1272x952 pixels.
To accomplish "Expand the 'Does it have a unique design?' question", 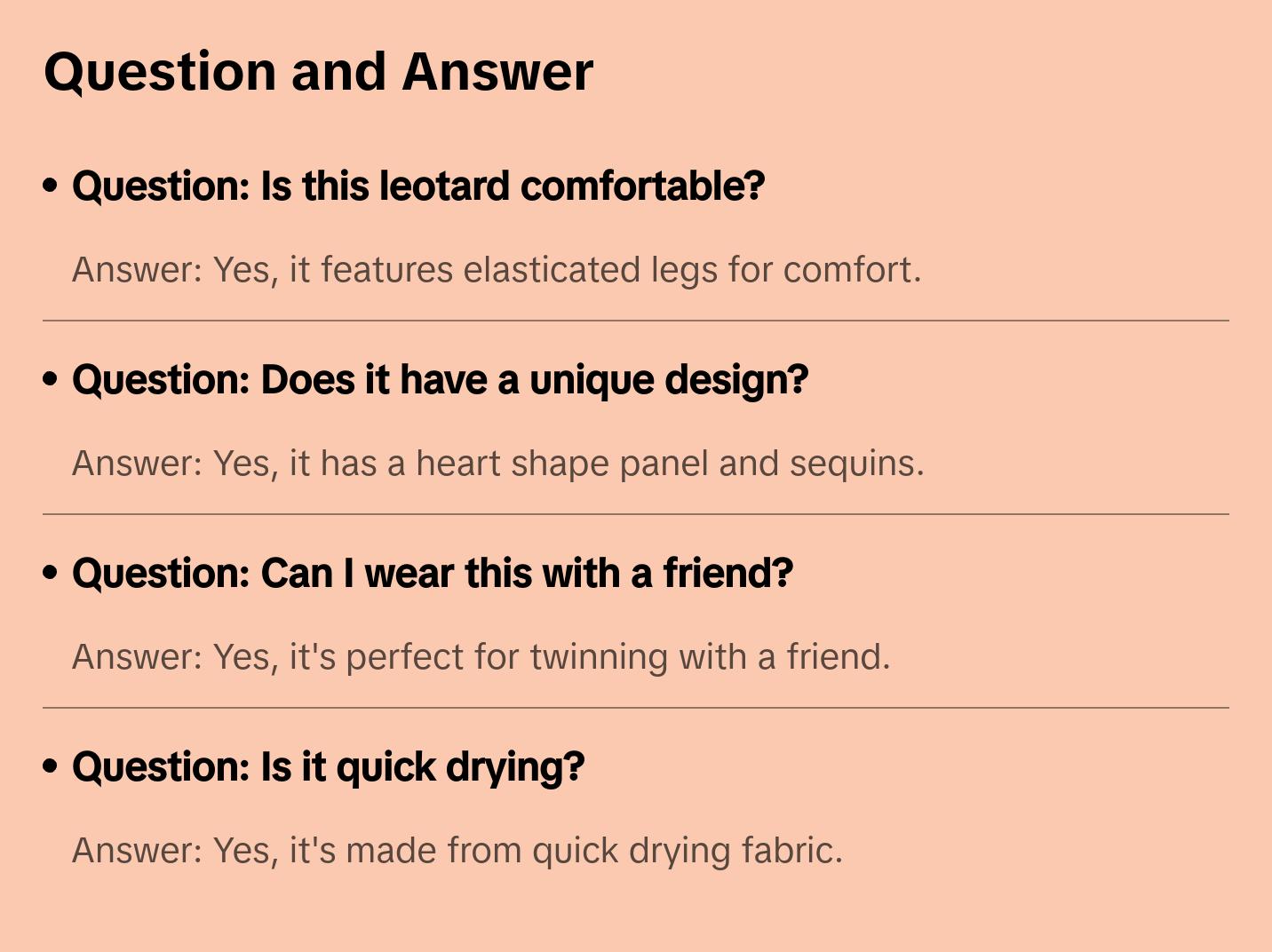I will [x=440, y=380].
